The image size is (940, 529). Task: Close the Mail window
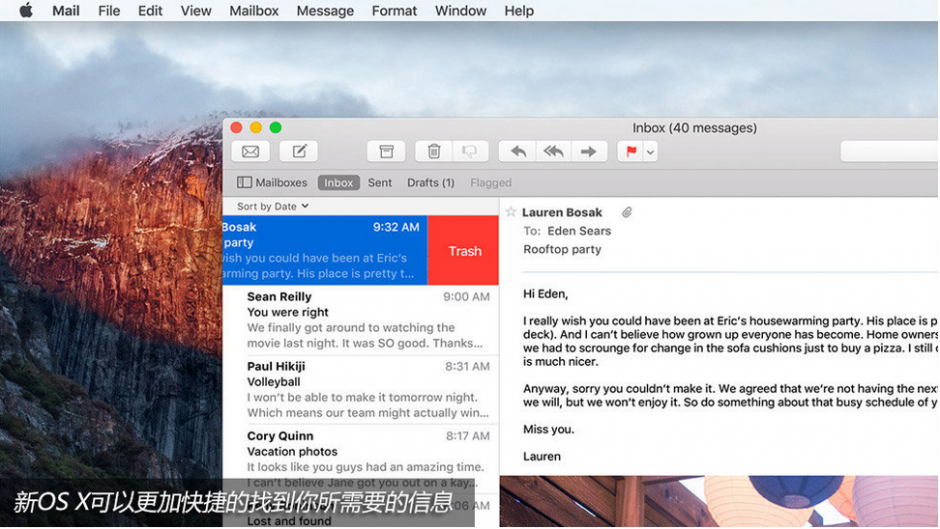pyautogui.click(x=237, y=128)
